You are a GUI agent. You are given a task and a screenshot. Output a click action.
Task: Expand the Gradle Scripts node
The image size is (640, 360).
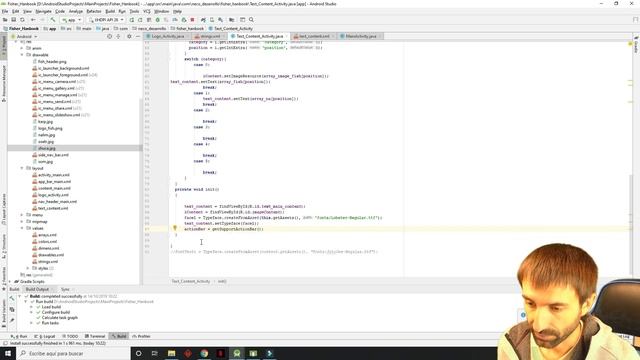click(x=10, y=282)
